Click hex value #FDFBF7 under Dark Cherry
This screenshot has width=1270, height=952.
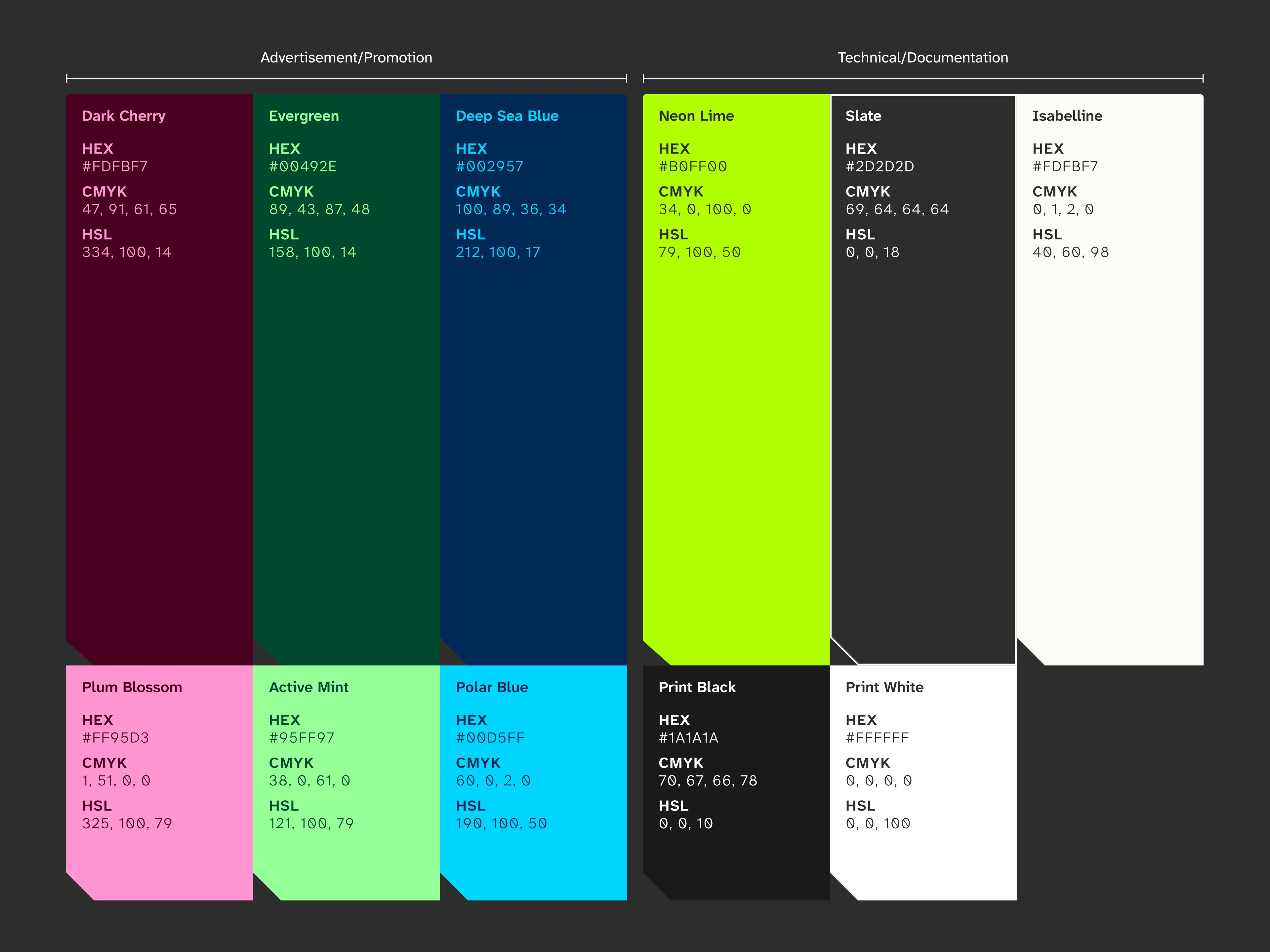coord(115,166)
